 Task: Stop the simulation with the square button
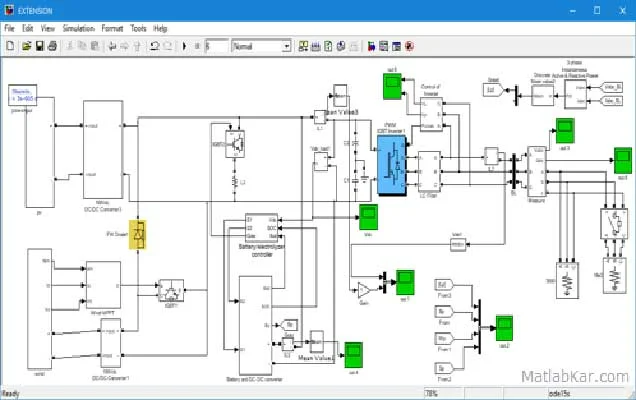197,46
